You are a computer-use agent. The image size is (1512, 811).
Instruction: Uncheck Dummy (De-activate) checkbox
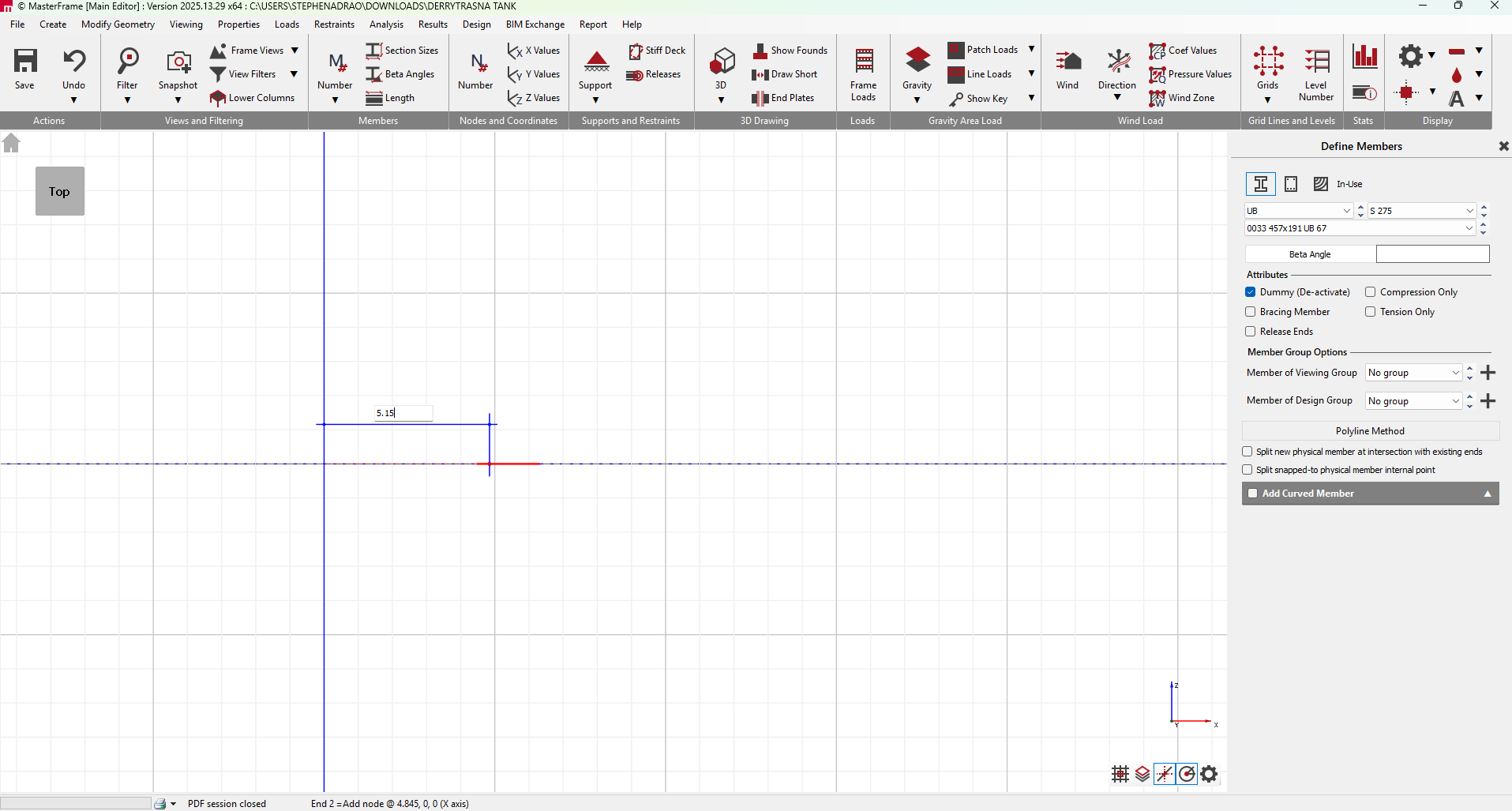pyautogui.click(x=1251, y=292)
